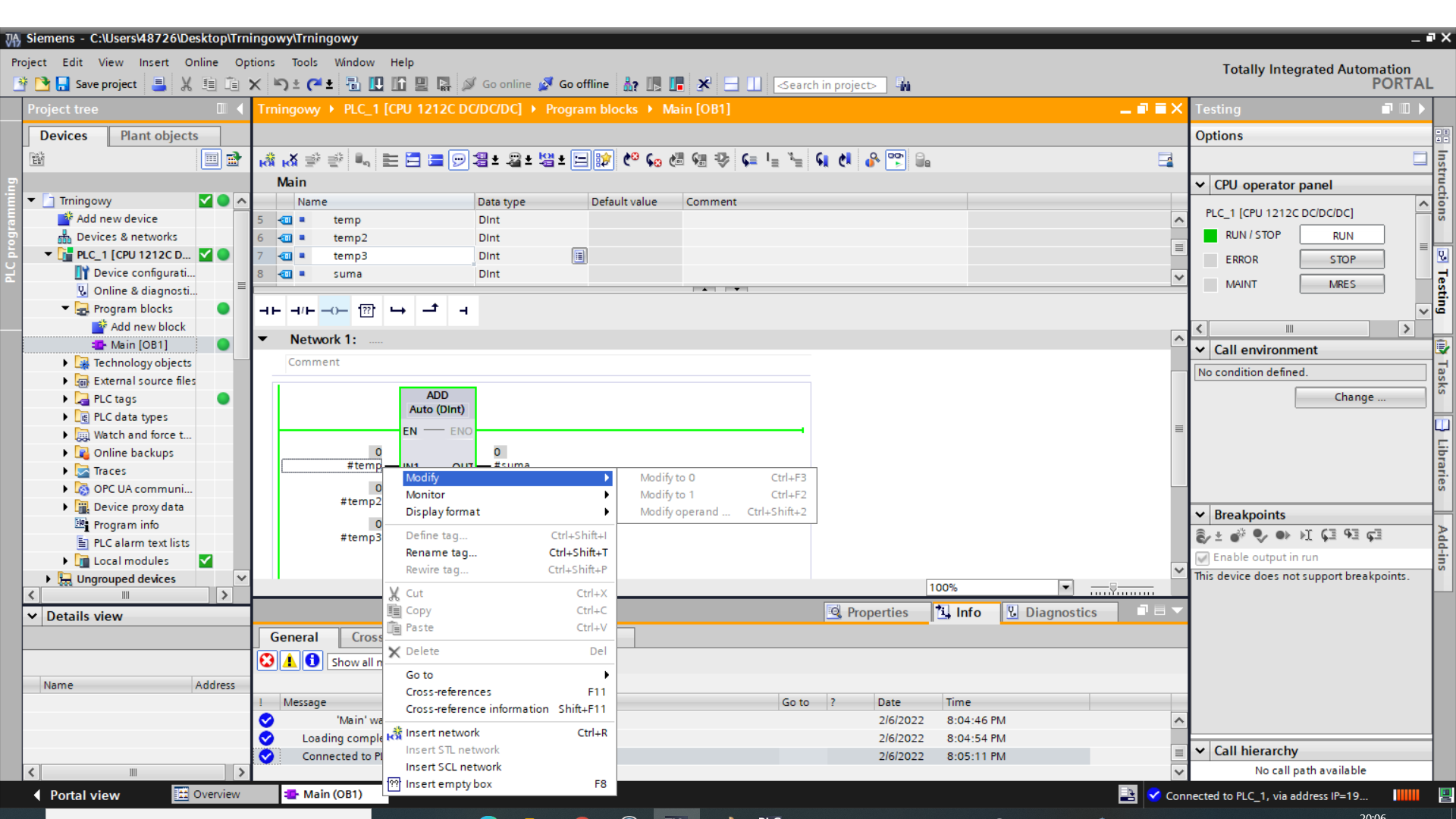Expand the PLC tags tree node
This screenshot has height=819, width=1456.
coord(65,399)
